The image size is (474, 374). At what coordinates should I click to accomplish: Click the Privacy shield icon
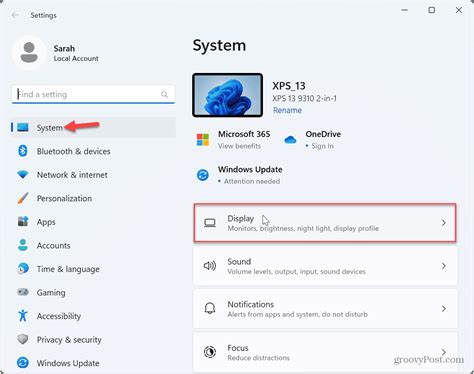click(x=23, y=339)
